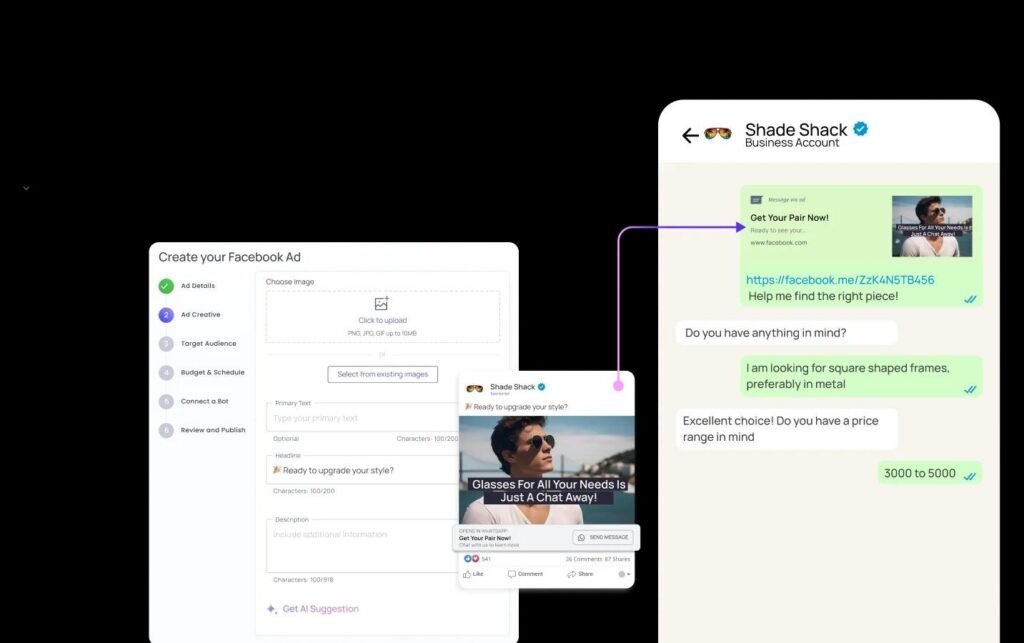The width and height of the screenshot is (1024, 643).
Task: Click the Share button on the Facebook post
Action: [580, 574]
